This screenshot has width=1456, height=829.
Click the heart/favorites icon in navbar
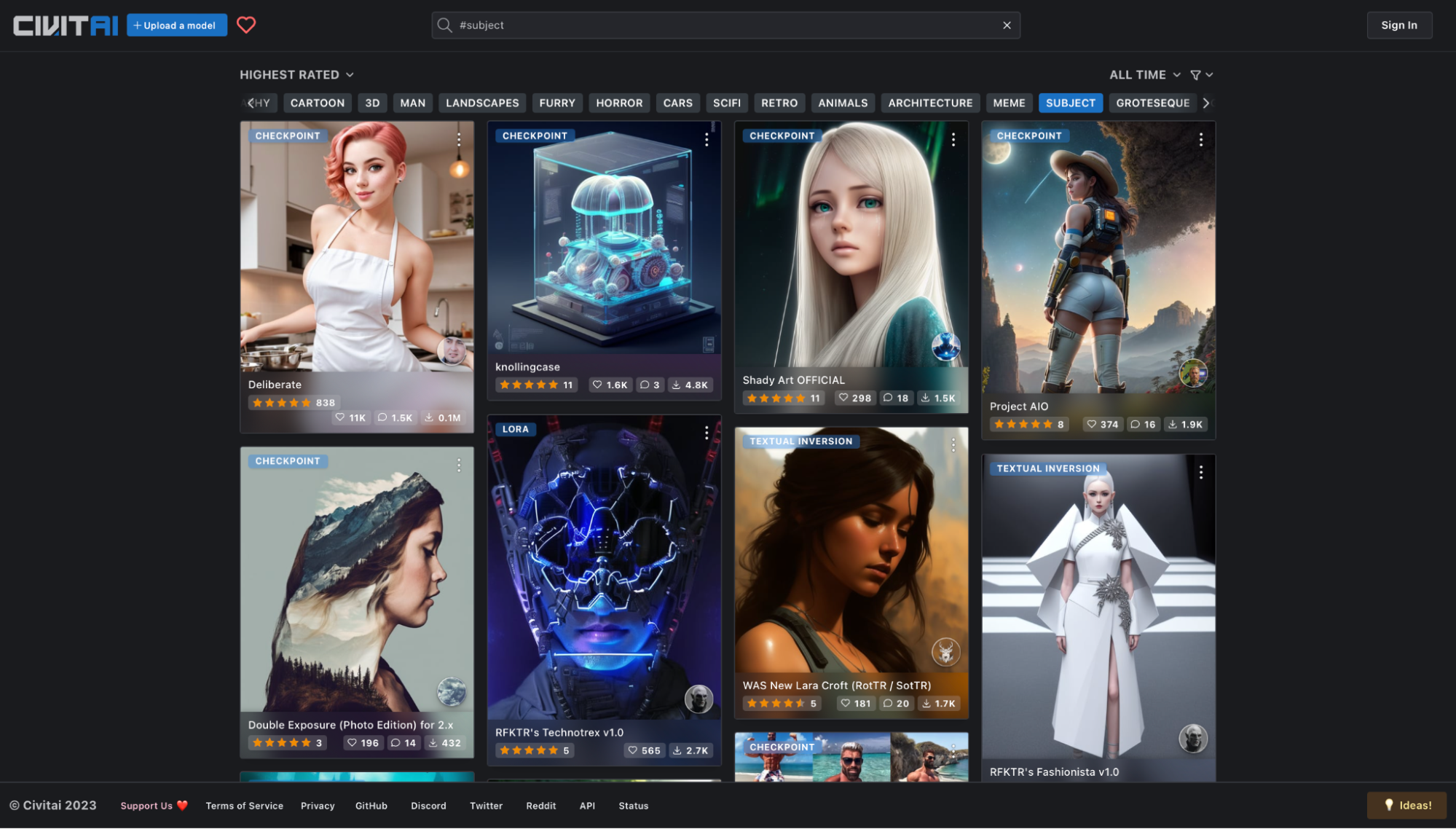(x=247, y=24)
